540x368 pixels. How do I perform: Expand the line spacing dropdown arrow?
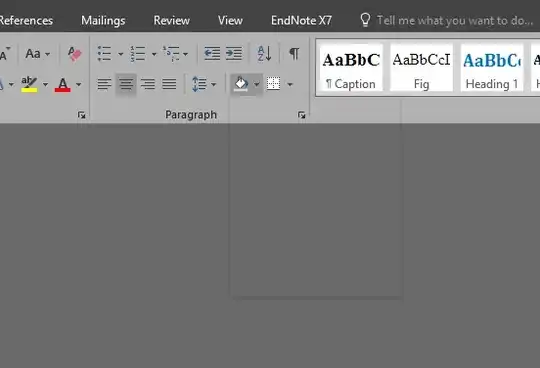tap(214, 84)
